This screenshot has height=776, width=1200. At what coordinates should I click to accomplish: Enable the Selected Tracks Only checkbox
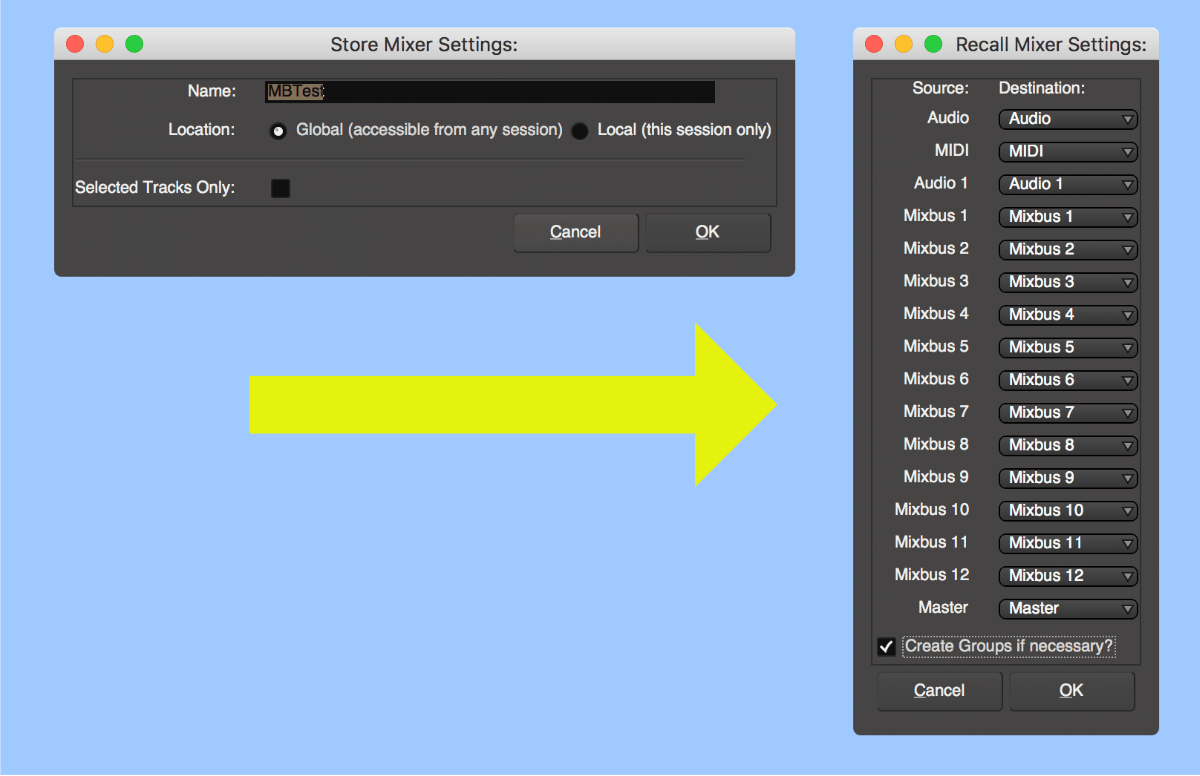[x=281, y=188]
